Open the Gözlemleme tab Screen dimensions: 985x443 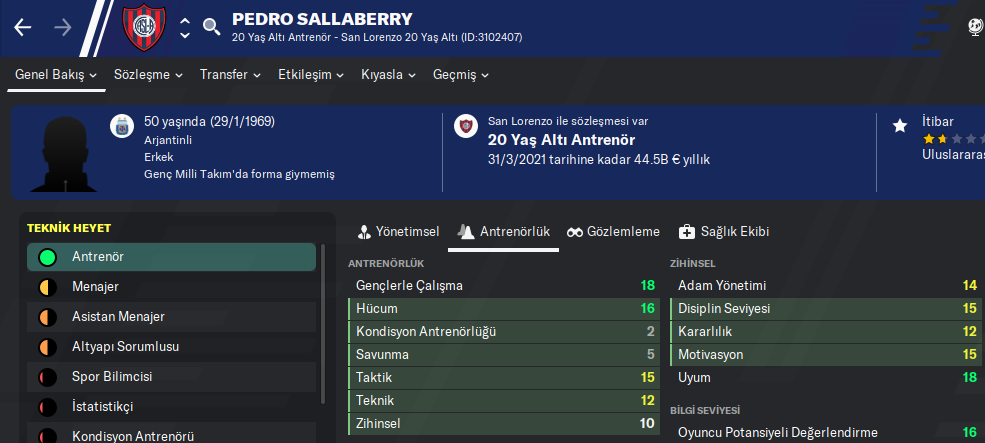pos(613,232)
